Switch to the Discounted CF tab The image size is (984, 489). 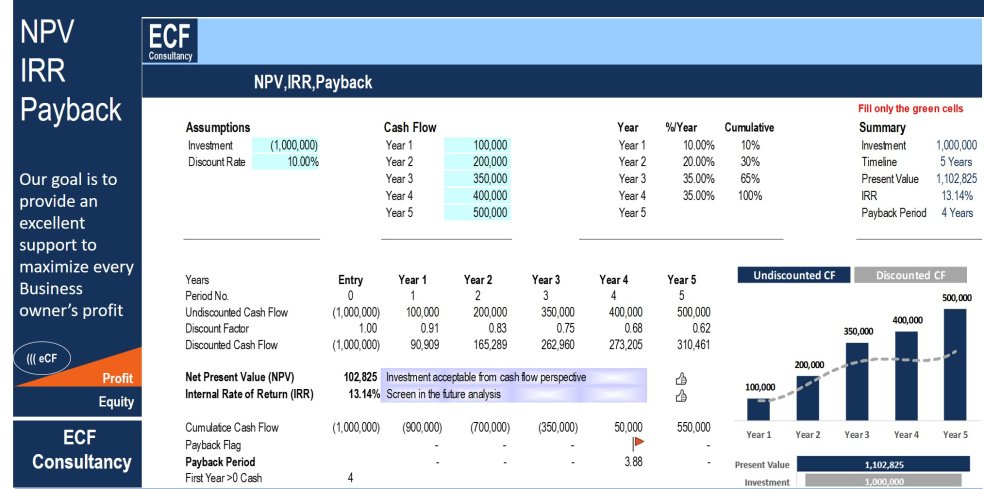910,275
